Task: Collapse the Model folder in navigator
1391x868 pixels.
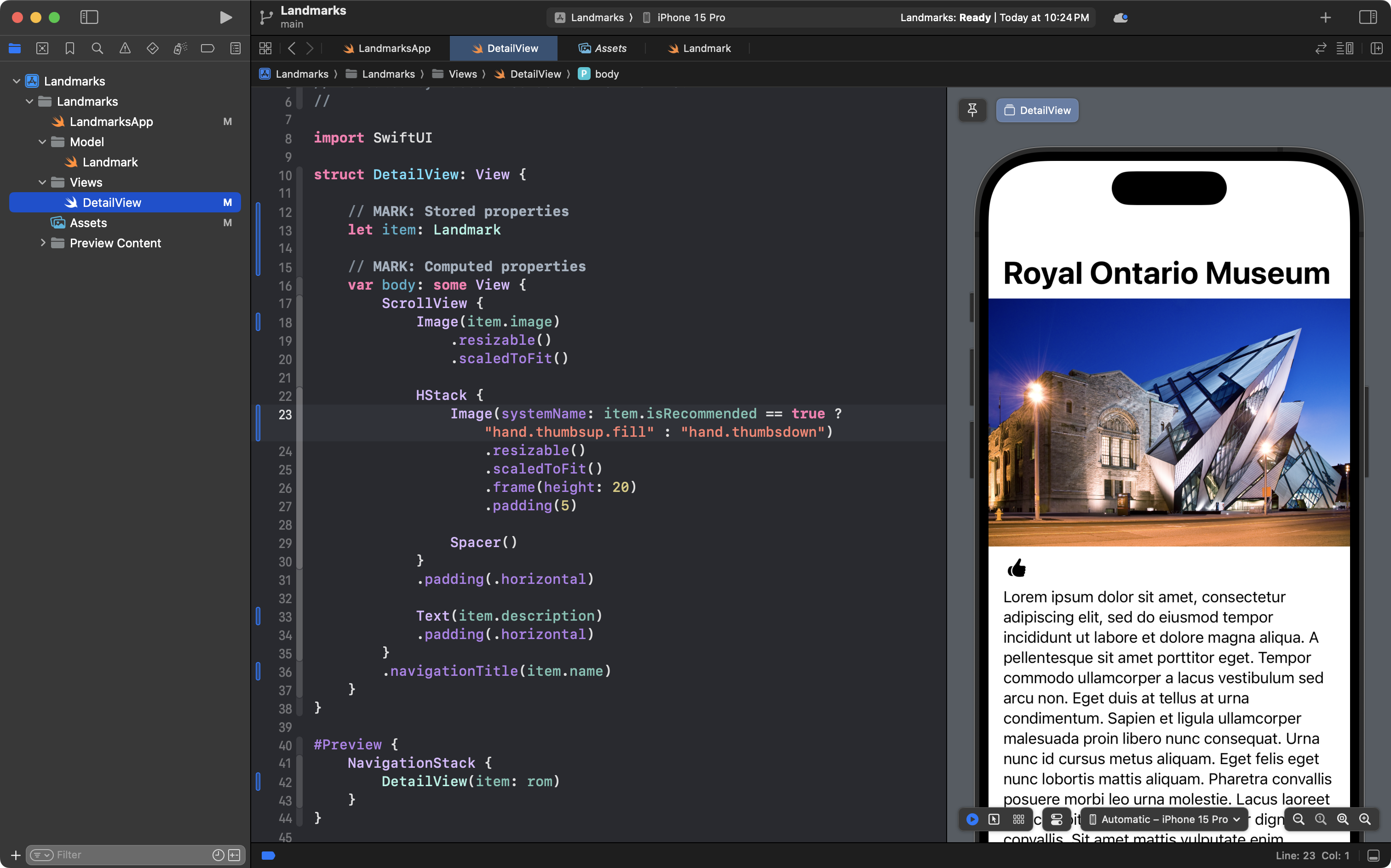Action: tap(42, 142)
